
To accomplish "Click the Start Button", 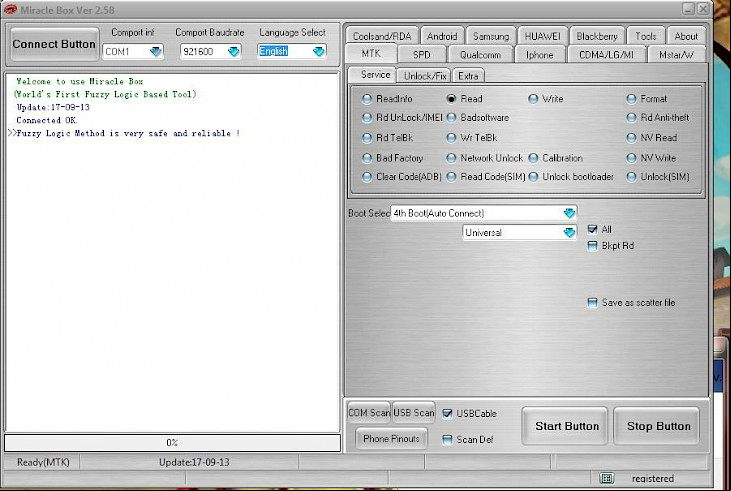I will 566,426.
